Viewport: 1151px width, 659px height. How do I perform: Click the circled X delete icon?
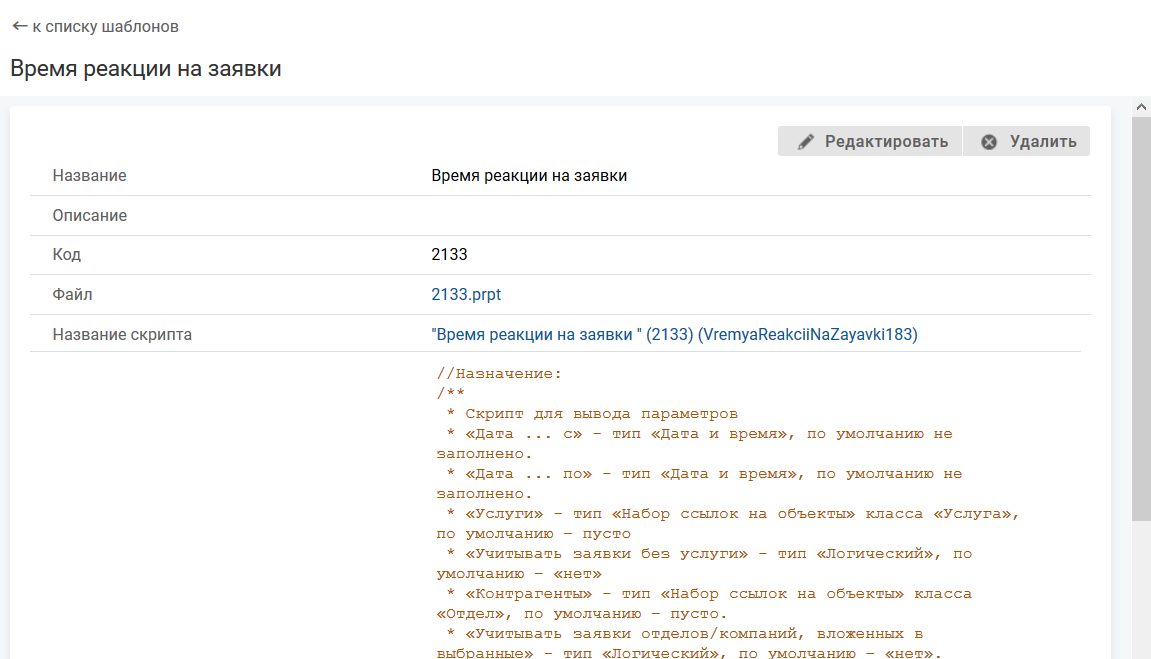[x=989, y=142]
